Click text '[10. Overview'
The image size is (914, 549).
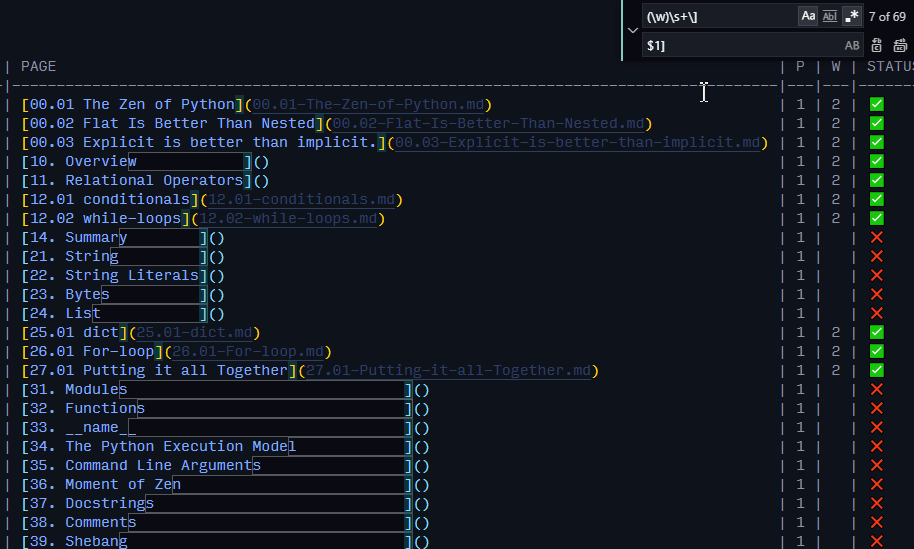[x=79, y=161]
